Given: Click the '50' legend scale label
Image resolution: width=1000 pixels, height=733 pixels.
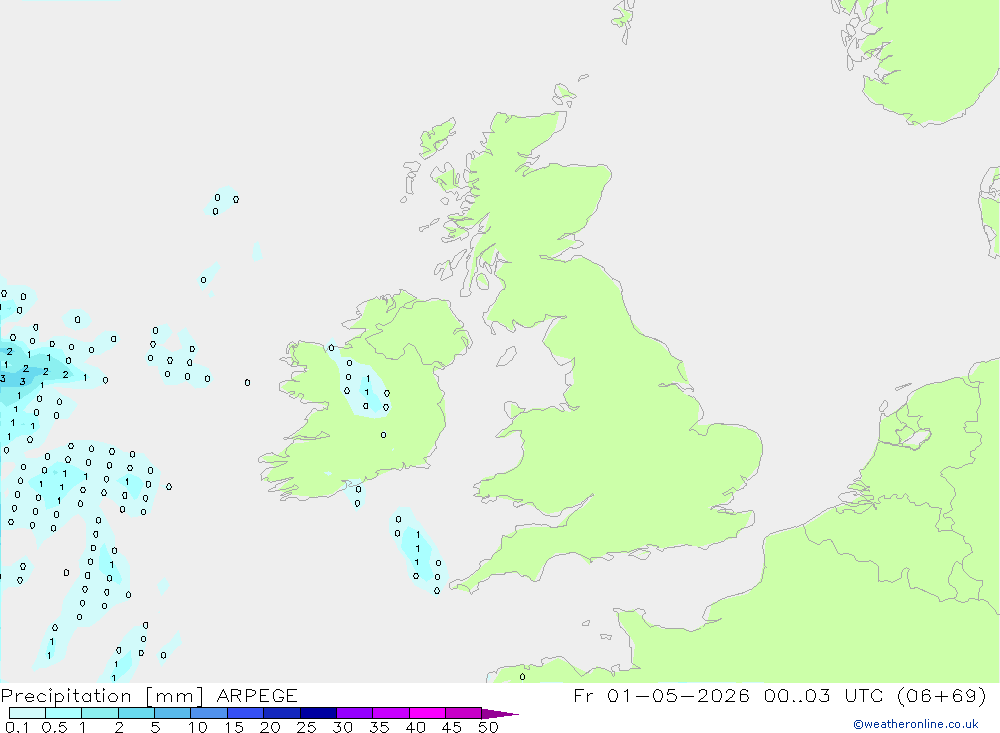Looking at the screenshot, I should point(488,727).
